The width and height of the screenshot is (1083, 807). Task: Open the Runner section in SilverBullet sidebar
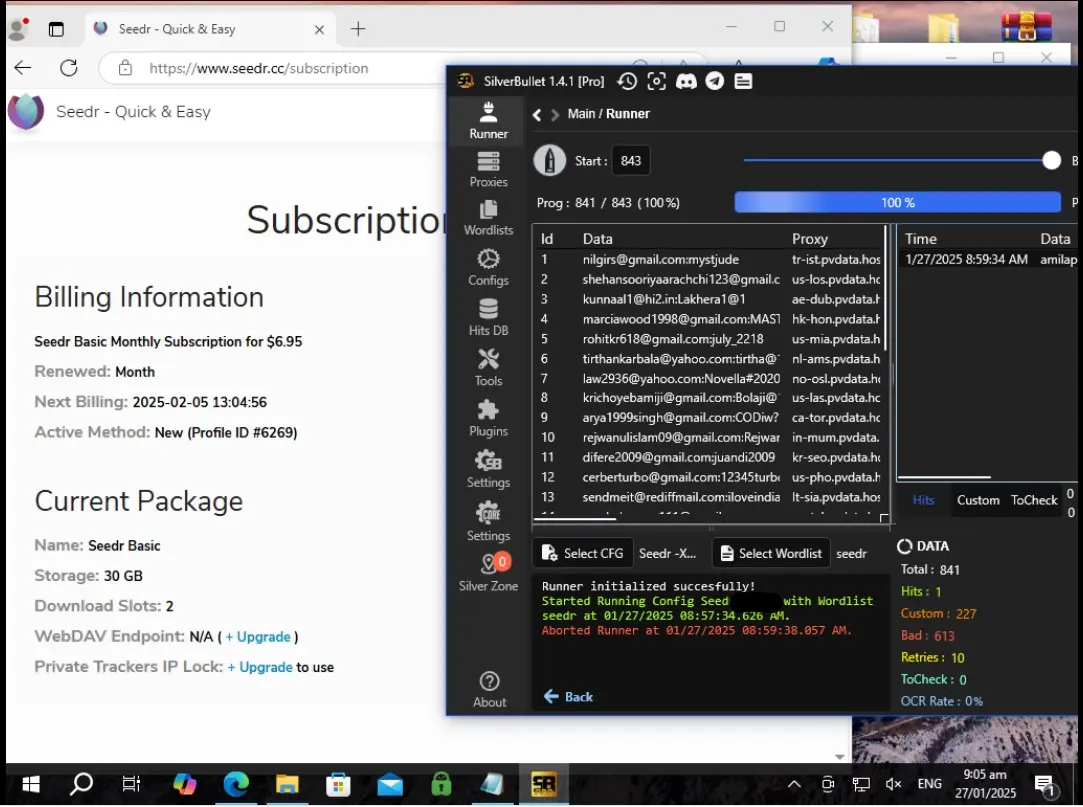pos(488,120)
